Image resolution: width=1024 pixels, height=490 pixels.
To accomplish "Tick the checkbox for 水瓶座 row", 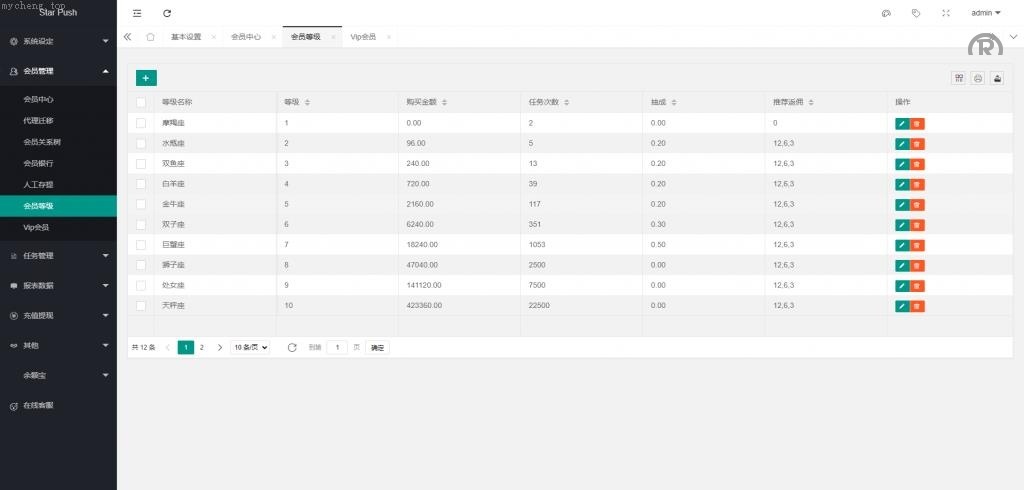I will coord(141,143).
